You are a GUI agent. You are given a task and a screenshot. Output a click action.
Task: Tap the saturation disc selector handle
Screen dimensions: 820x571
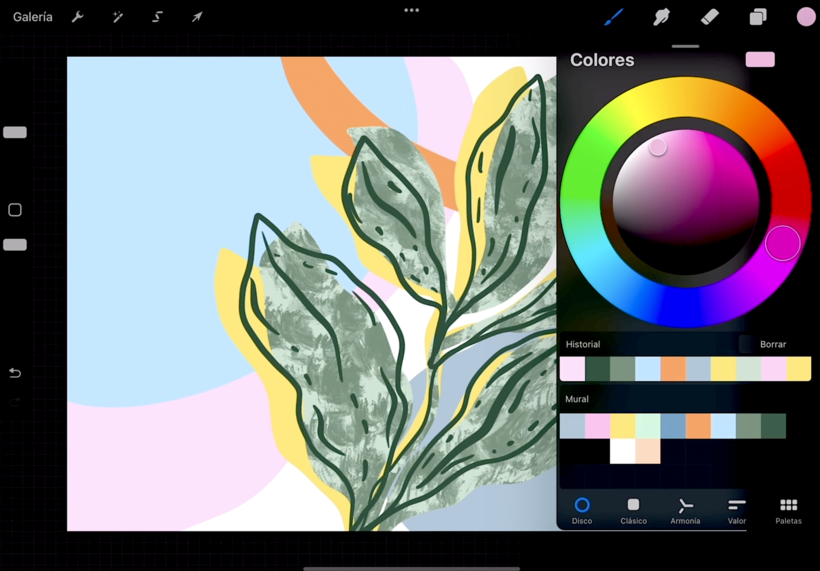point(658,147)
